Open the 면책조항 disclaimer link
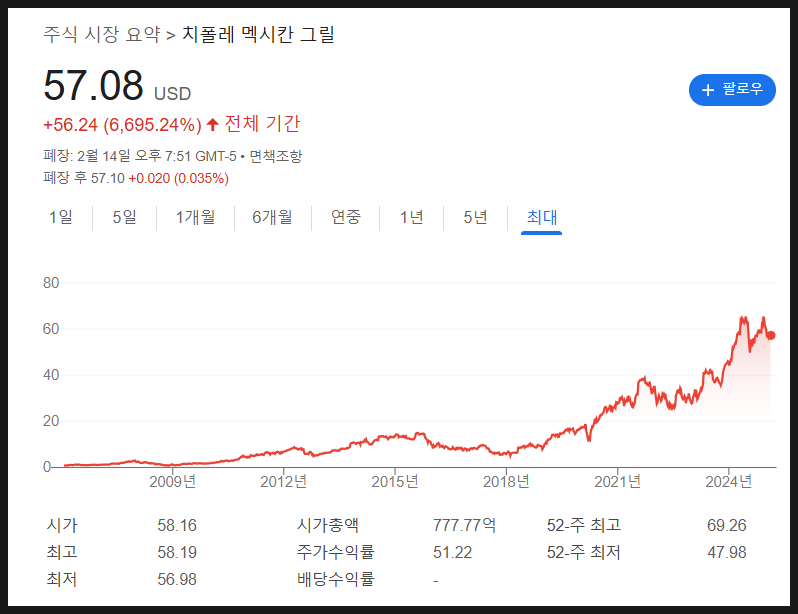The image size is (798, 614). (275, 156)
